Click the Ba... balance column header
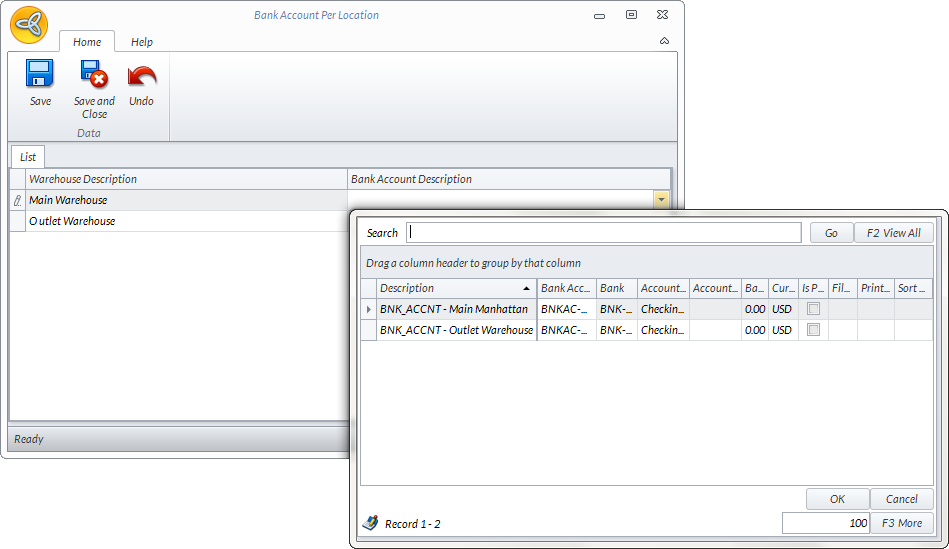The width and height of the screenshot is (949, 549). [x=755, y=288]
